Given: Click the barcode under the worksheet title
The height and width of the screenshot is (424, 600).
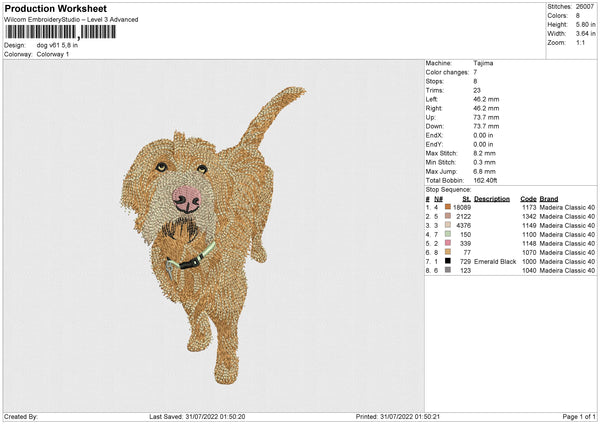Looking at the screenshot, I should tap(59, 32).
